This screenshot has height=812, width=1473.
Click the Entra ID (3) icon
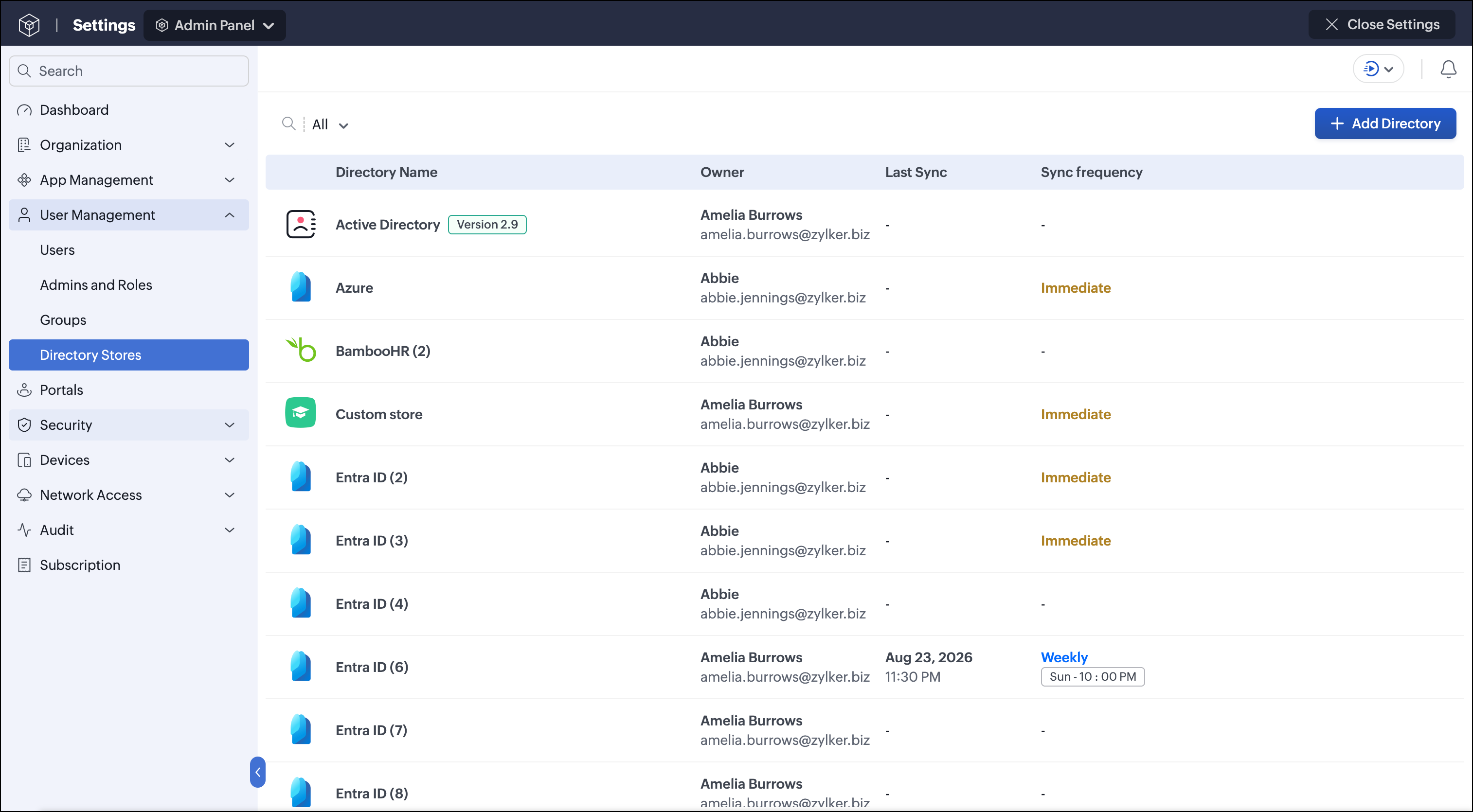301,539
